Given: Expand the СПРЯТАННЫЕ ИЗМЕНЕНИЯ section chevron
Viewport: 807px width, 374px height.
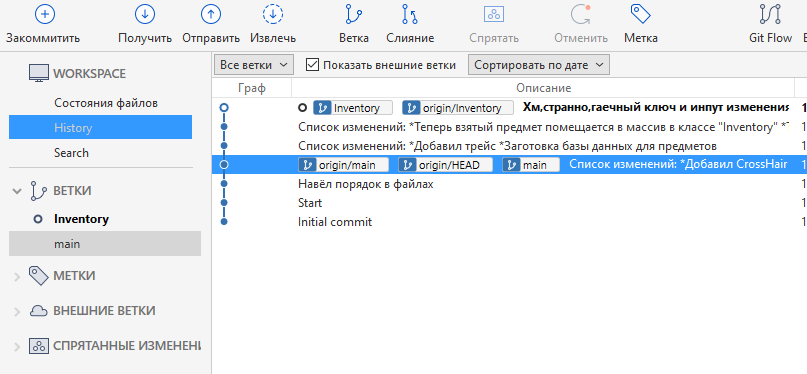Looking at the screenshot, I should pyautogui.click(x=17, y=347).
